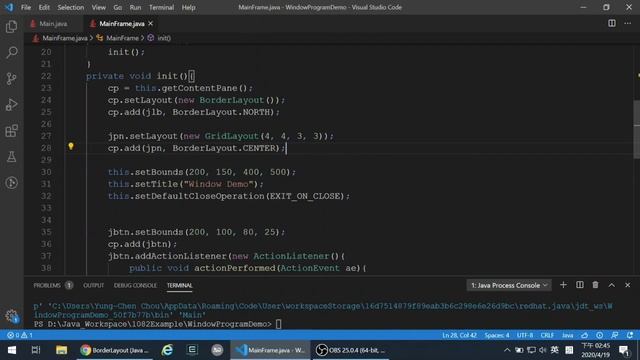Click the init() breadcrumb item
640x360 pixels.
point(164,38)
